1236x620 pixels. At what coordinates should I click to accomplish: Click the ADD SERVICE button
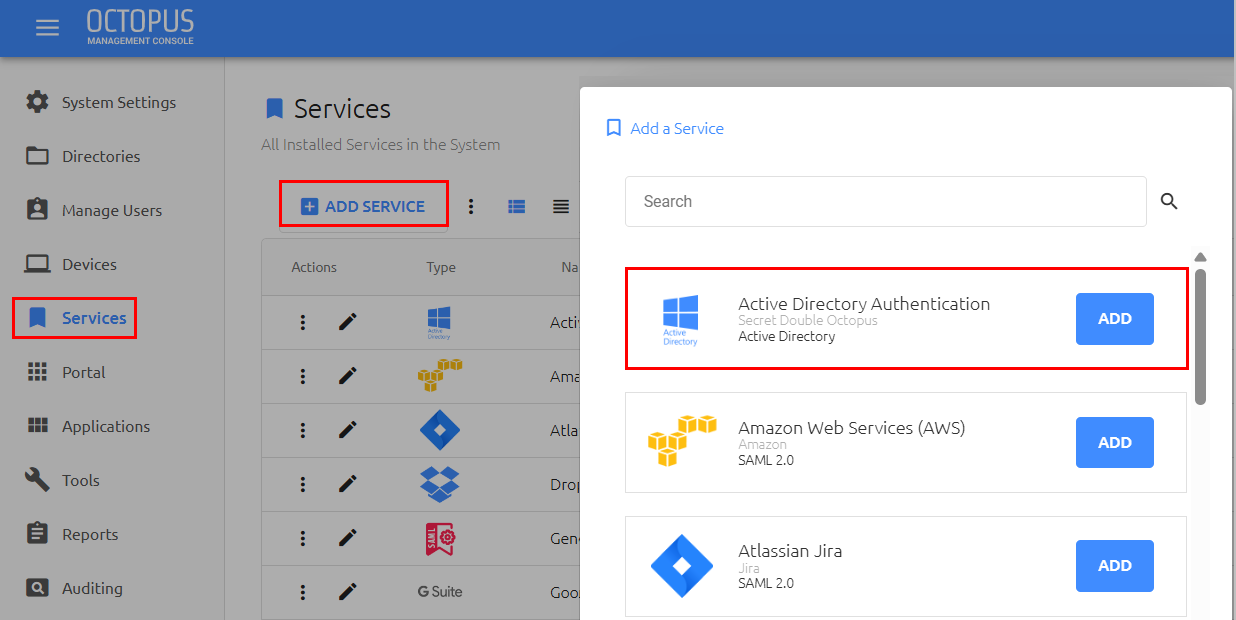tap(363, 205)
